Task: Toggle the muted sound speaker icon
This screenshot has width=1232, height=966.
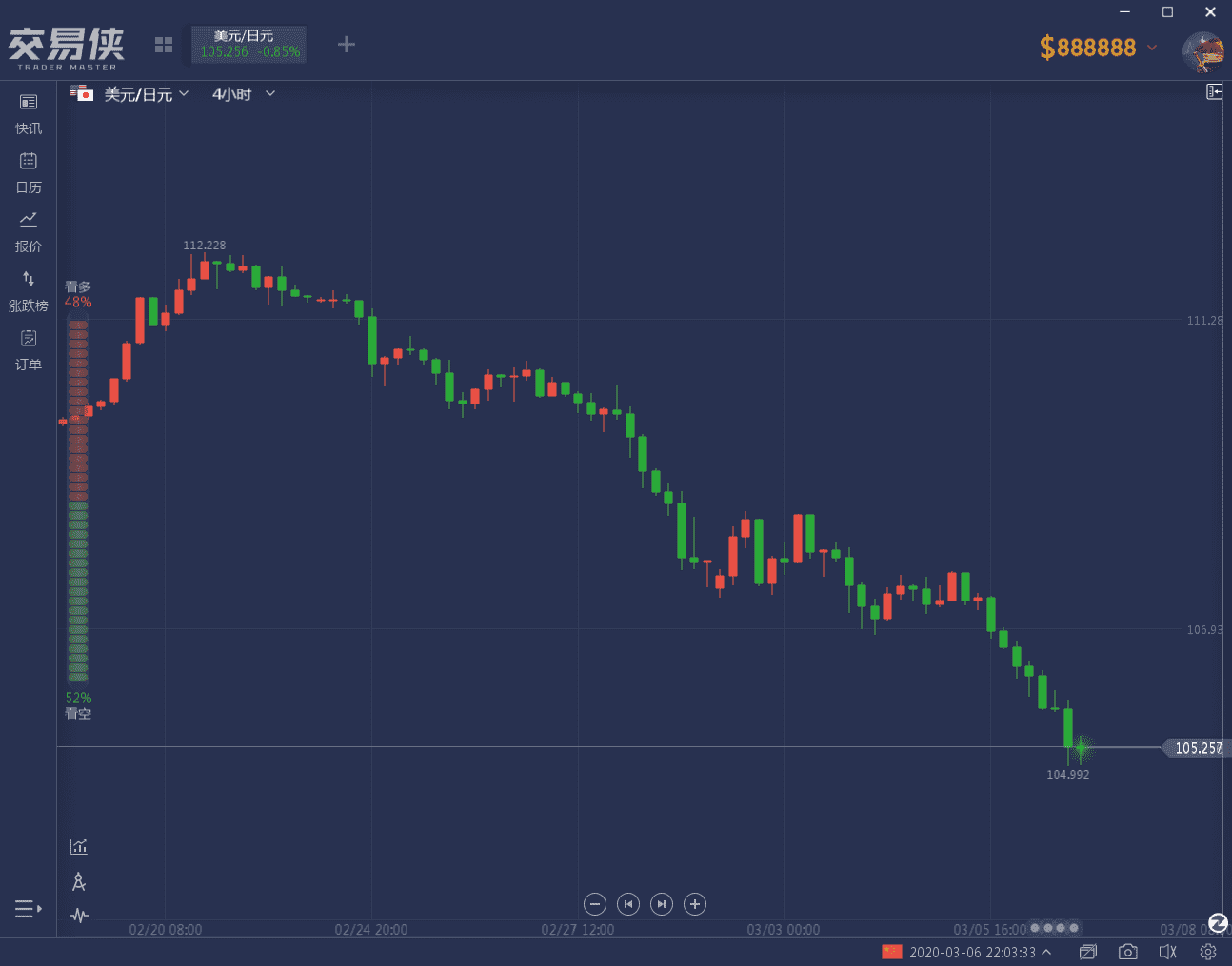Action: pyautogui.click(x=1168, y=952)
